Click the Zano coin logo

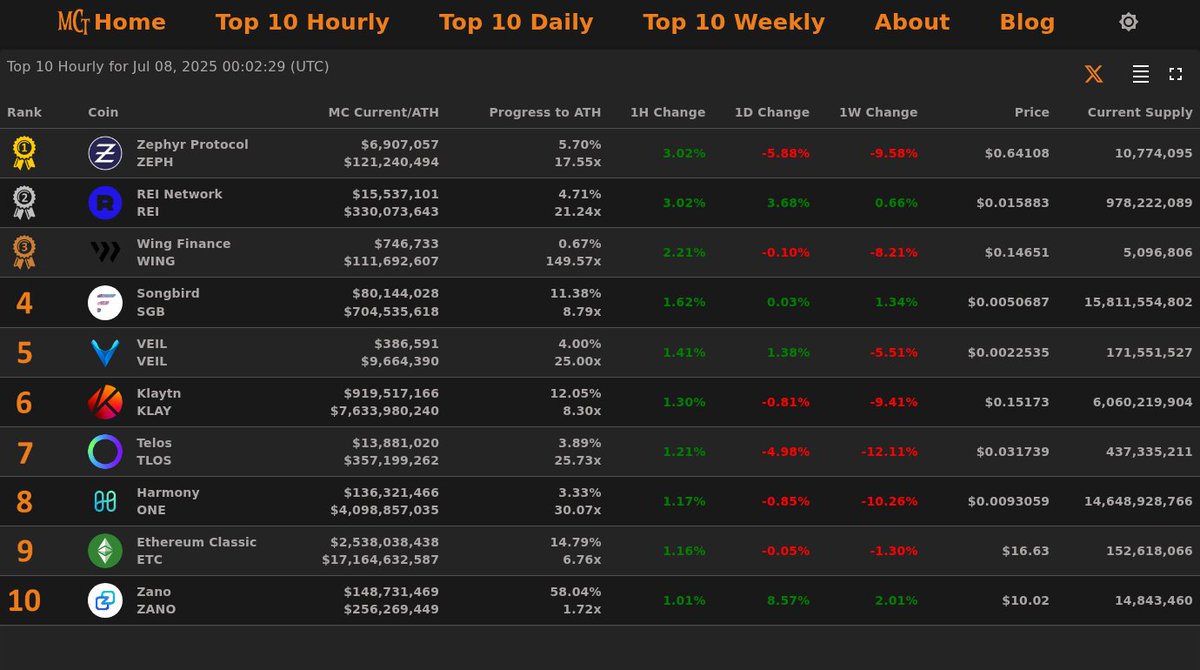105,601
